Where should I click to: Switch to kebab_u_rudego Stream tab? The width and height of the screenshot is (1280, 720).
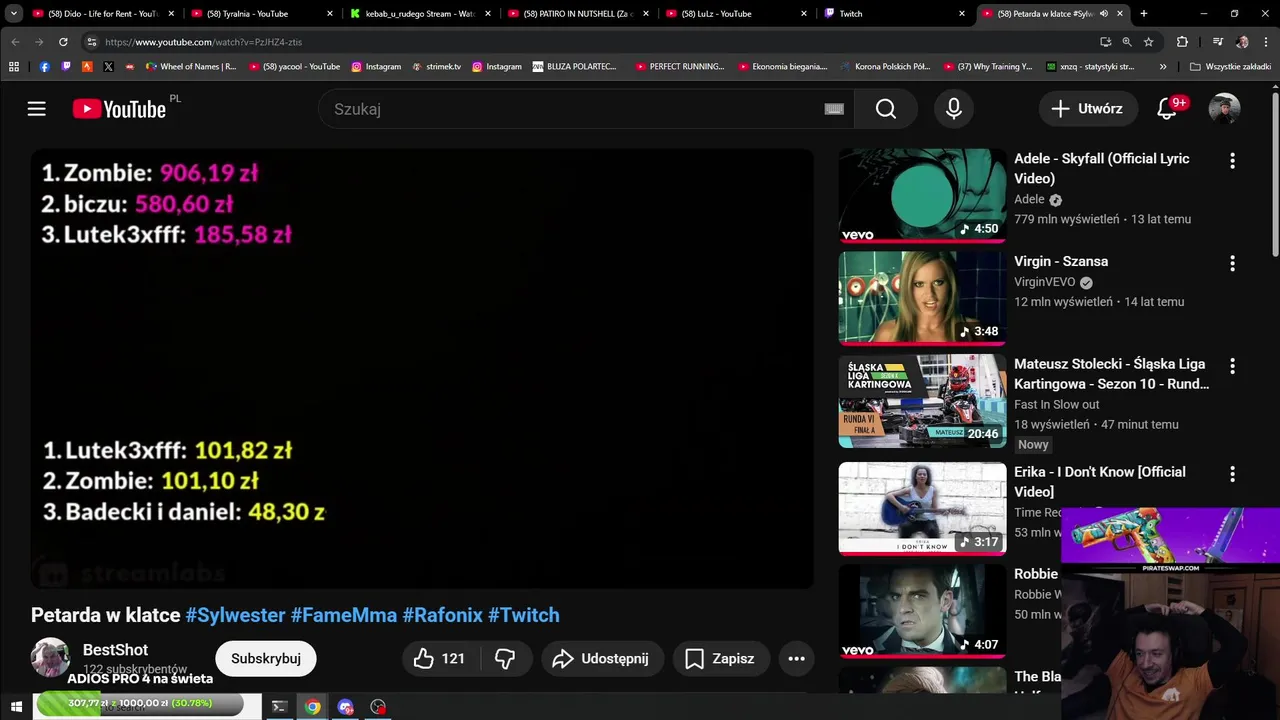pyautogui.click(x=419, y=14)
